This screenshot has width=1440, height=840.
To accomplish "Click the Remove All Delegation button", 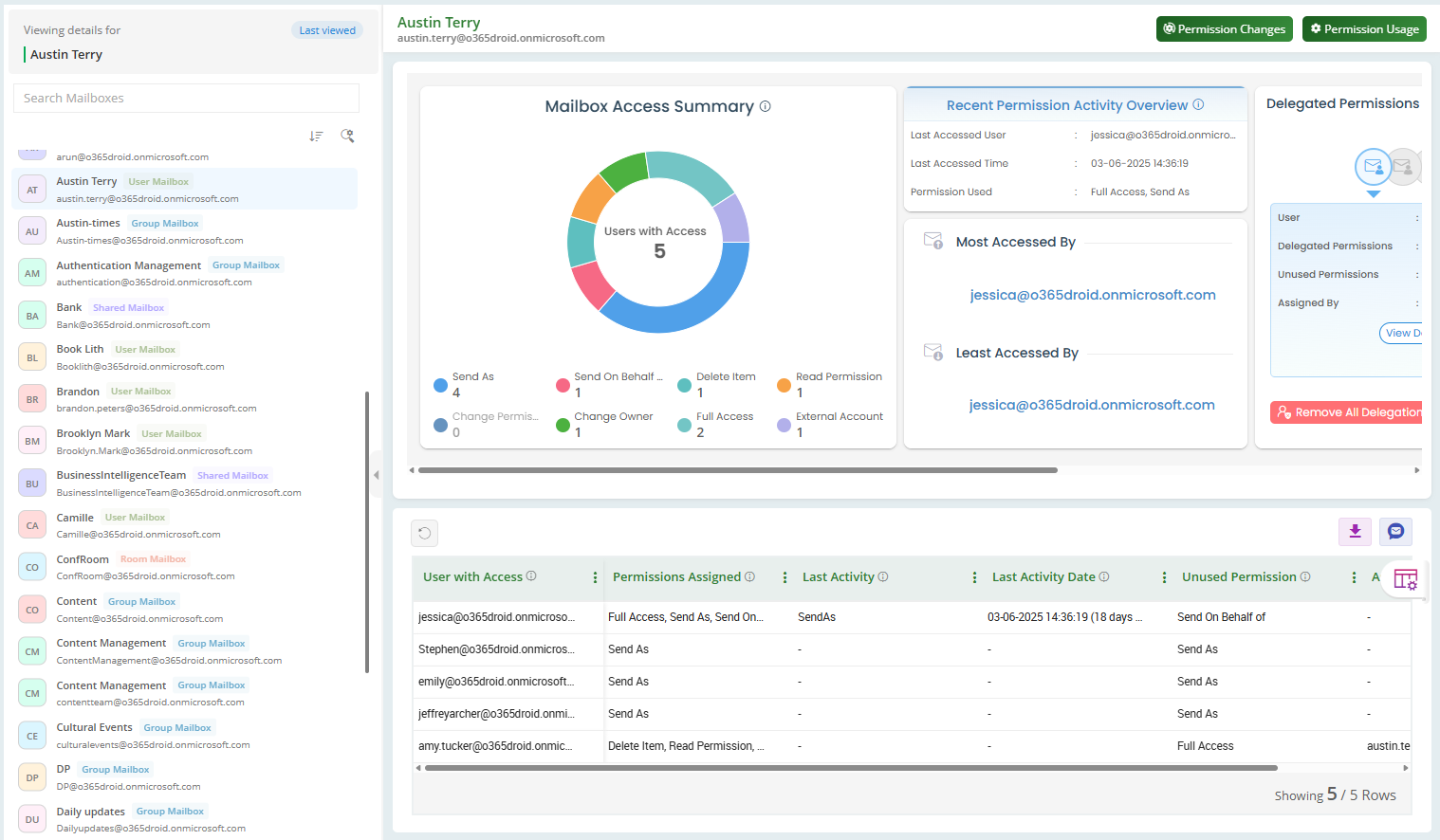I will (x=1349, y=412).
